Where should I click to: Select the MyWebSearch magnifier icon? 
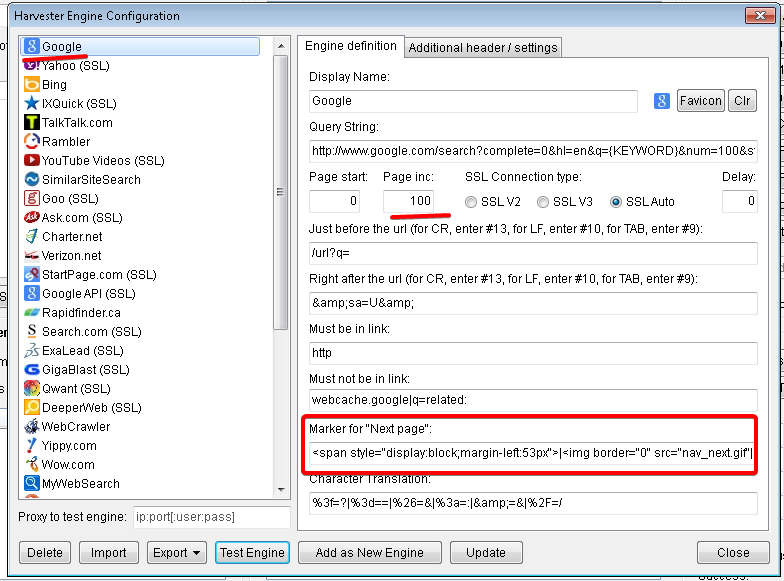[32, 484]
